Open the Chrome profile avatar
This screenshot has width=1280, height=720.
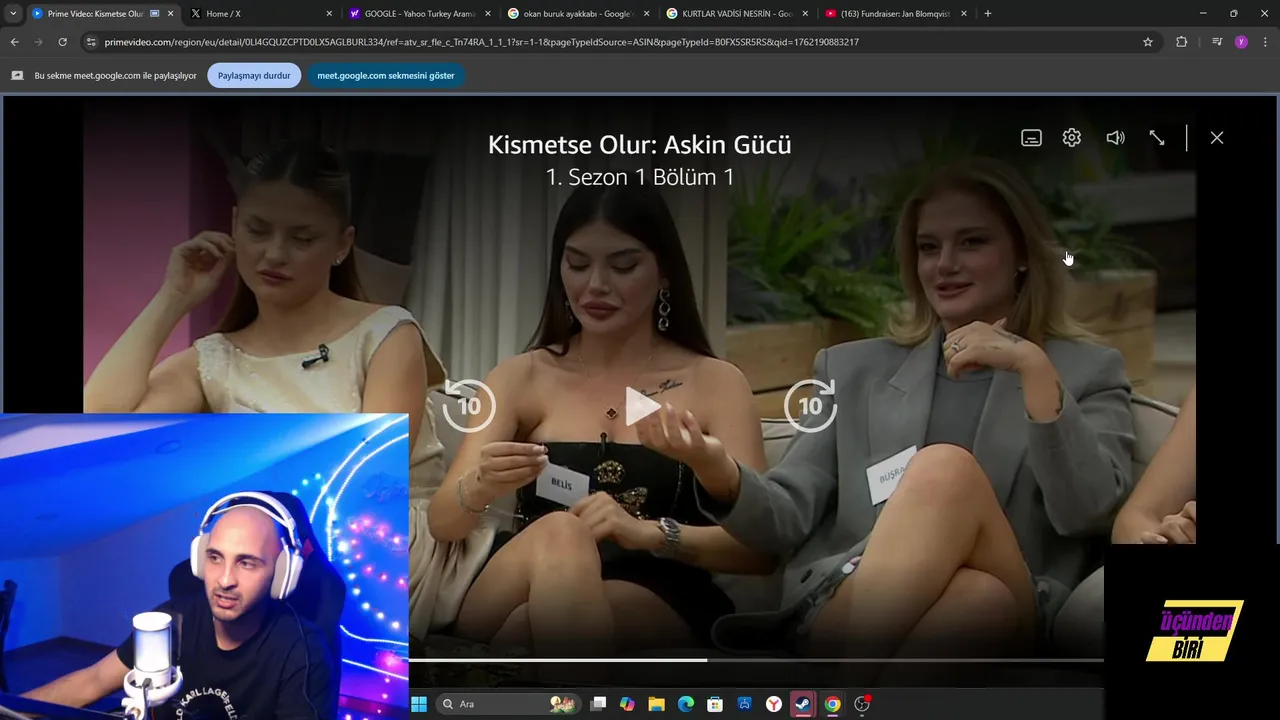coord(1241,42)
